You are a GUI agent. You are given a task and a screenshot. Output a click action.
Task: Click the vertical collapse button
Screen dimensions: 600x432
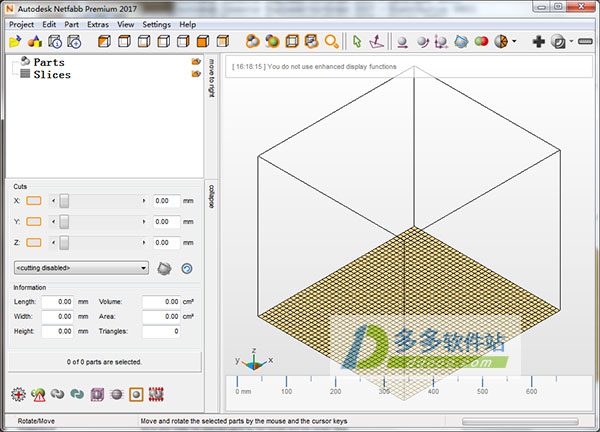tap(212, 197)
